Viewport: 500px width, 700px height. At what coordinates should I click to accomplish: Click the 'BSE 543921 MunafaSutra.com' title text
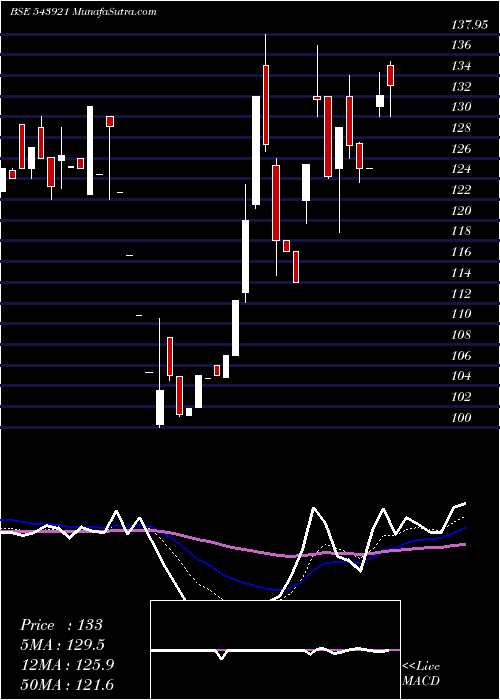(83, 12)
